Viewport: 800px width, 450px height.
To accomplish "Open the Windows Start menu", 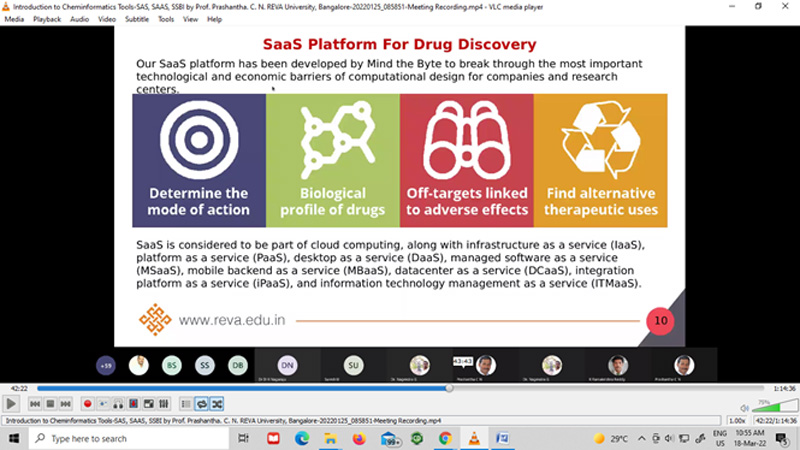I will (14, 439).
